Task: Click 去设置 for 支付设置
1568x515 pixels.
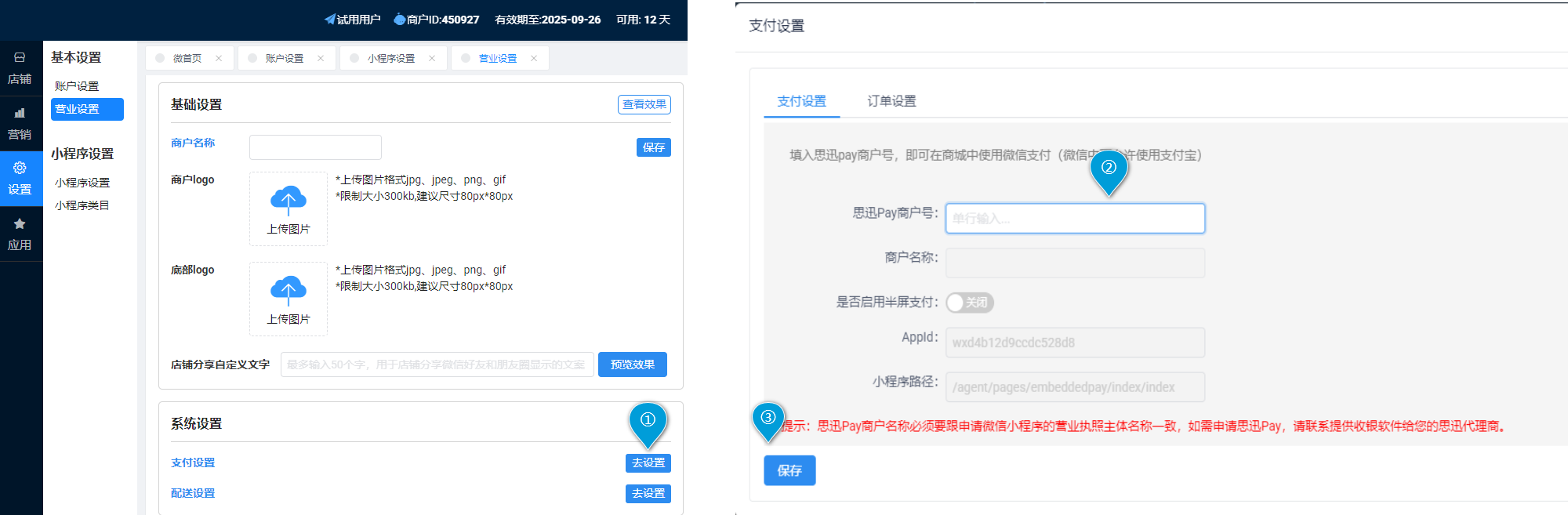Action: [648, 463]
